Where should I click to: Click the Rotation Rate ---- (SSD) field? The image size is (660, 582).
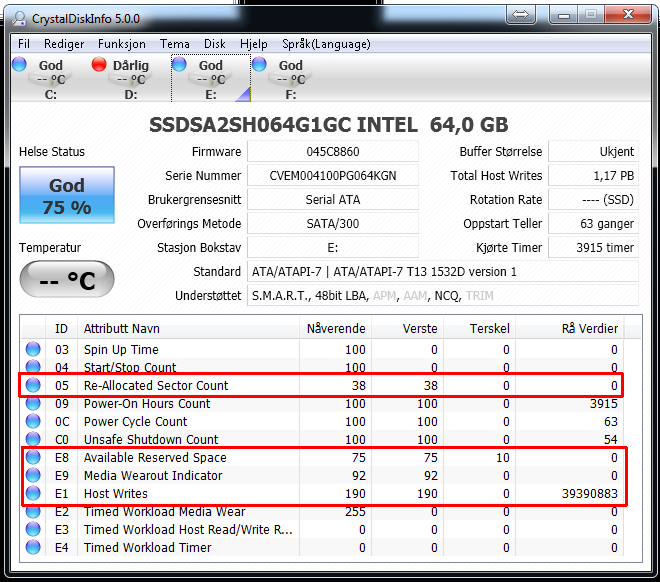click(593, 199)
